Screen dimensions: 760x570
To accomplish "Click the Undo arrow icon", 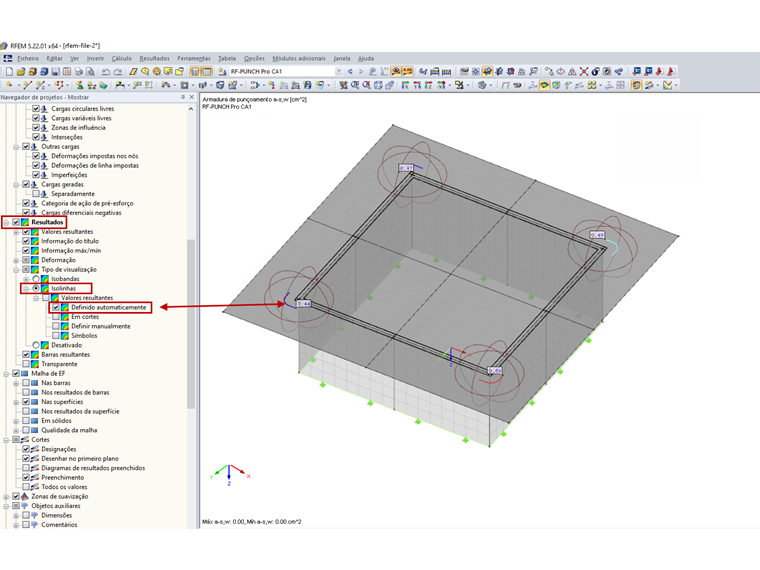I will point(106,71).
